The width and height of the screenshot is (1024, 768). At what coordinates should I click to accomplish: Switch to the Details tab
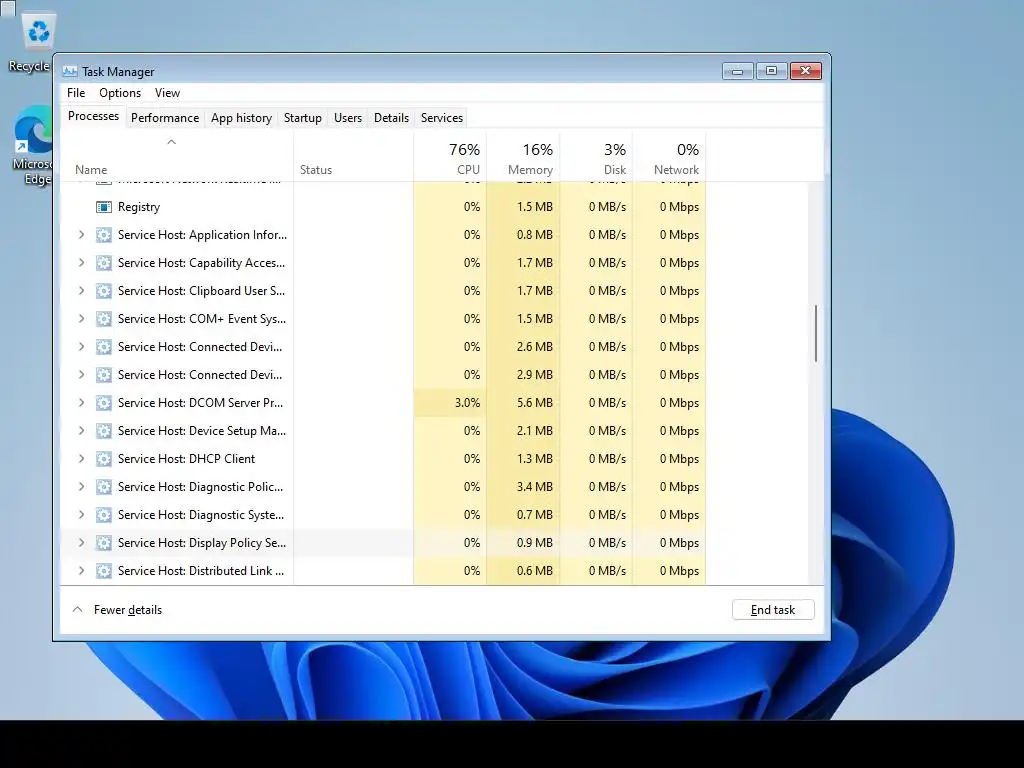point(391,118)
